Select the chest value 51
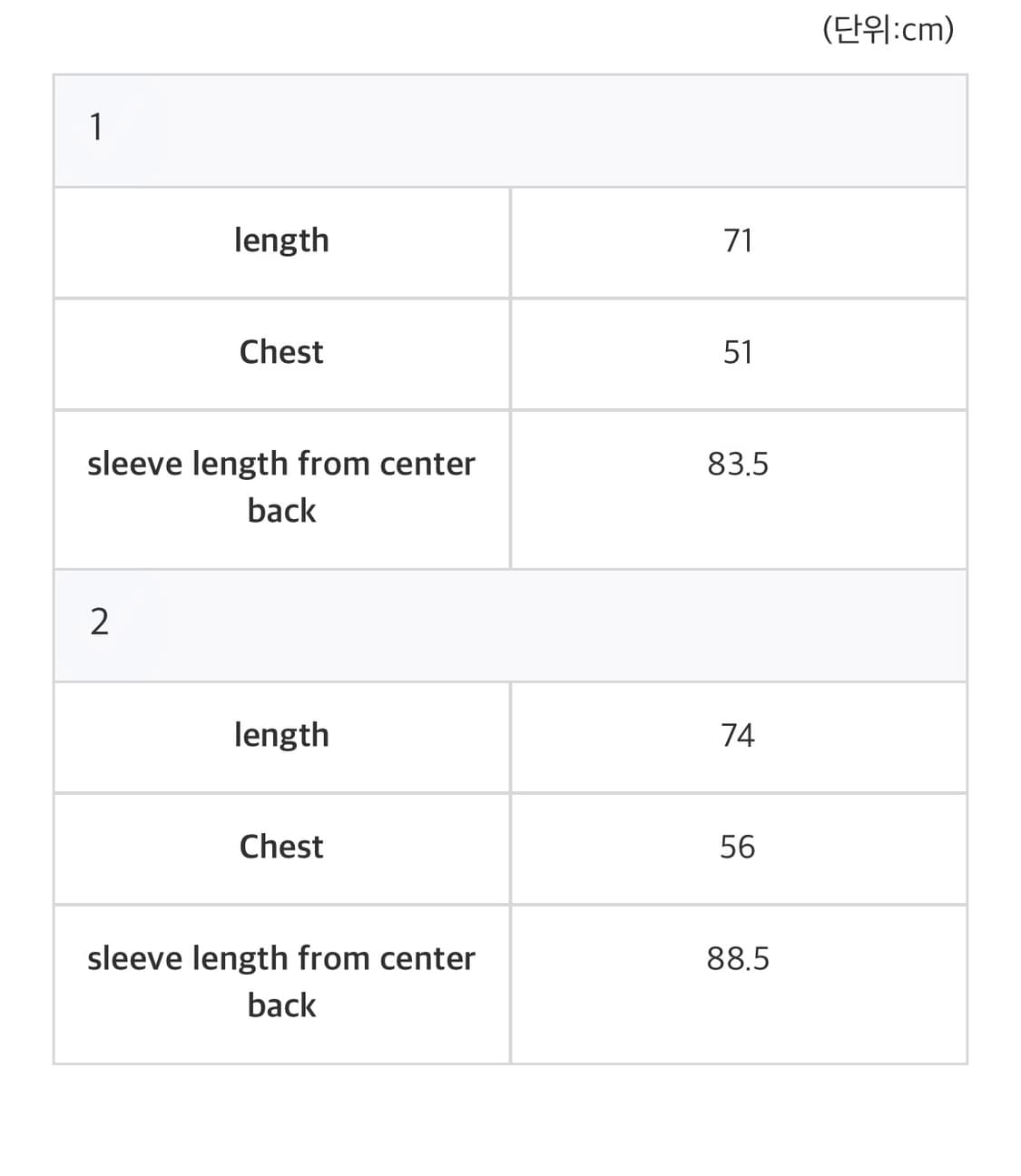The image size is (1021, 1176). point(738,352)
